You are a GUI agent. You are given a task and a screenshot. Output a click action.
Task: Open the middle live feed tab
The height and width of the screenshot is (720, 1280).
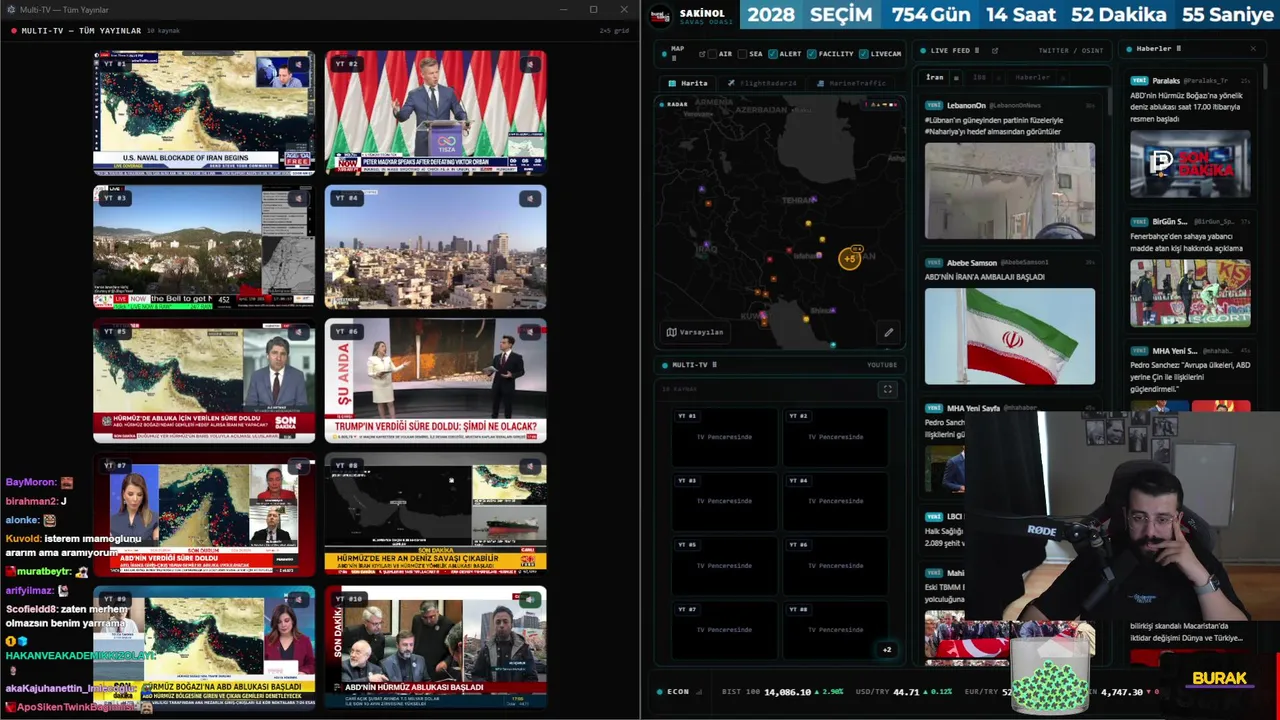pos(979,77)
